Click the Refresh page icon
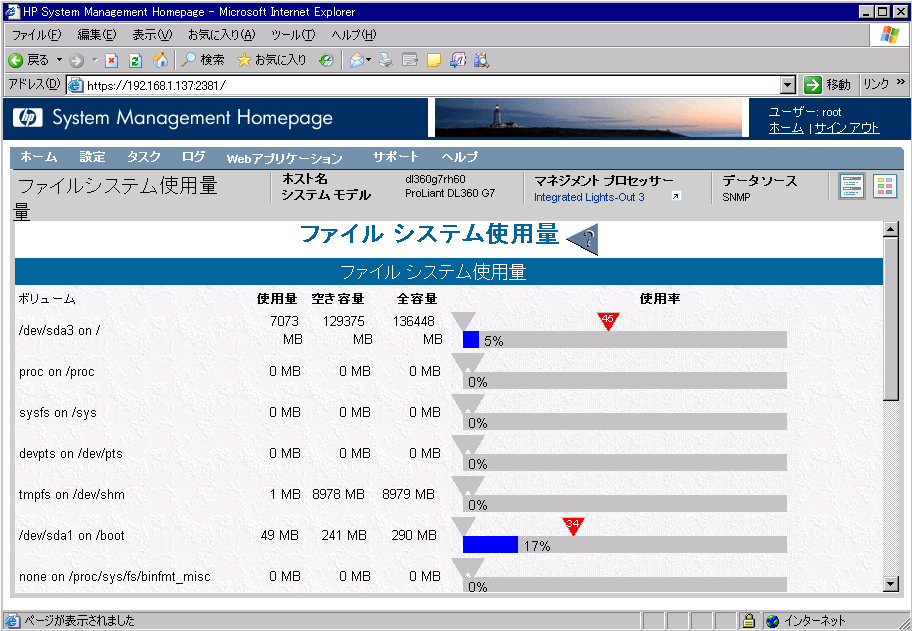 (136, 60)
